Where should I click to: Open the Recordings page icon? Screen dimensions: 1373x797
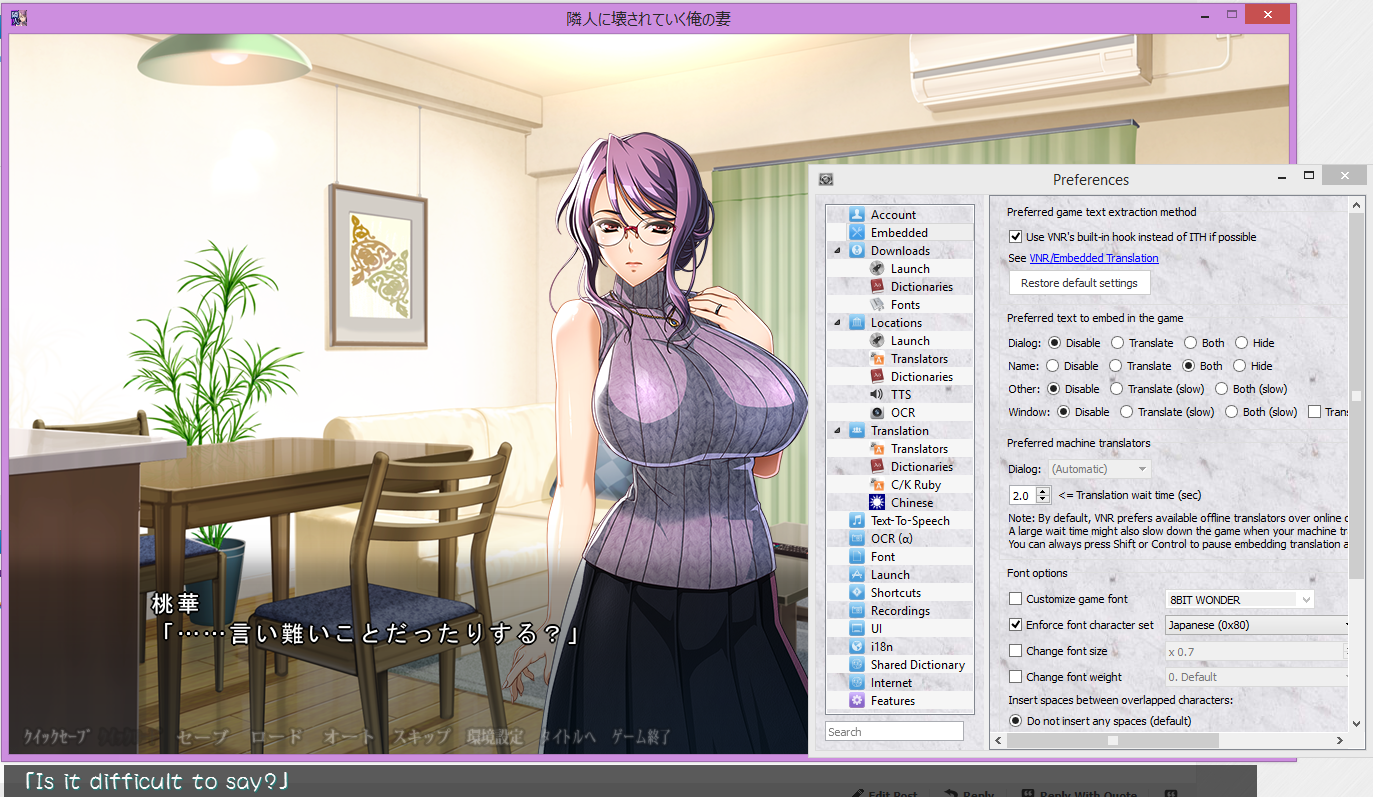coord(857,610)
